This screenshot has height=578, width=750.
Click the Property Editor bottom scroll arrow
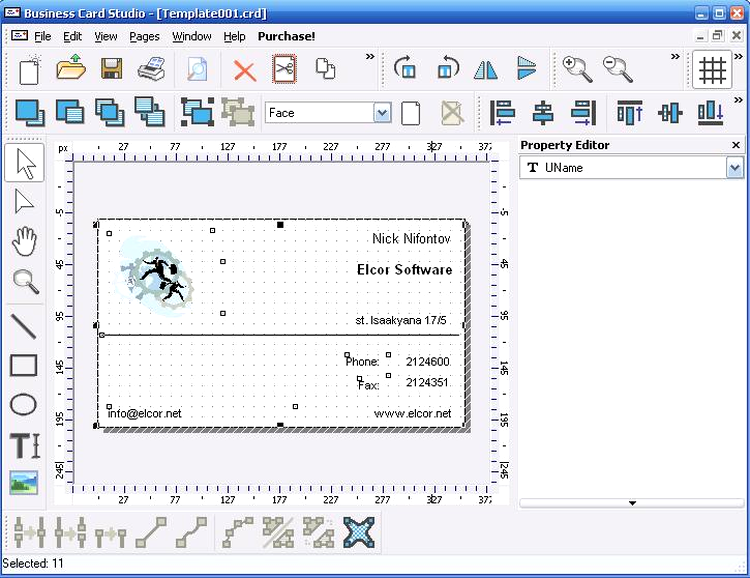(x=632, y=503)
